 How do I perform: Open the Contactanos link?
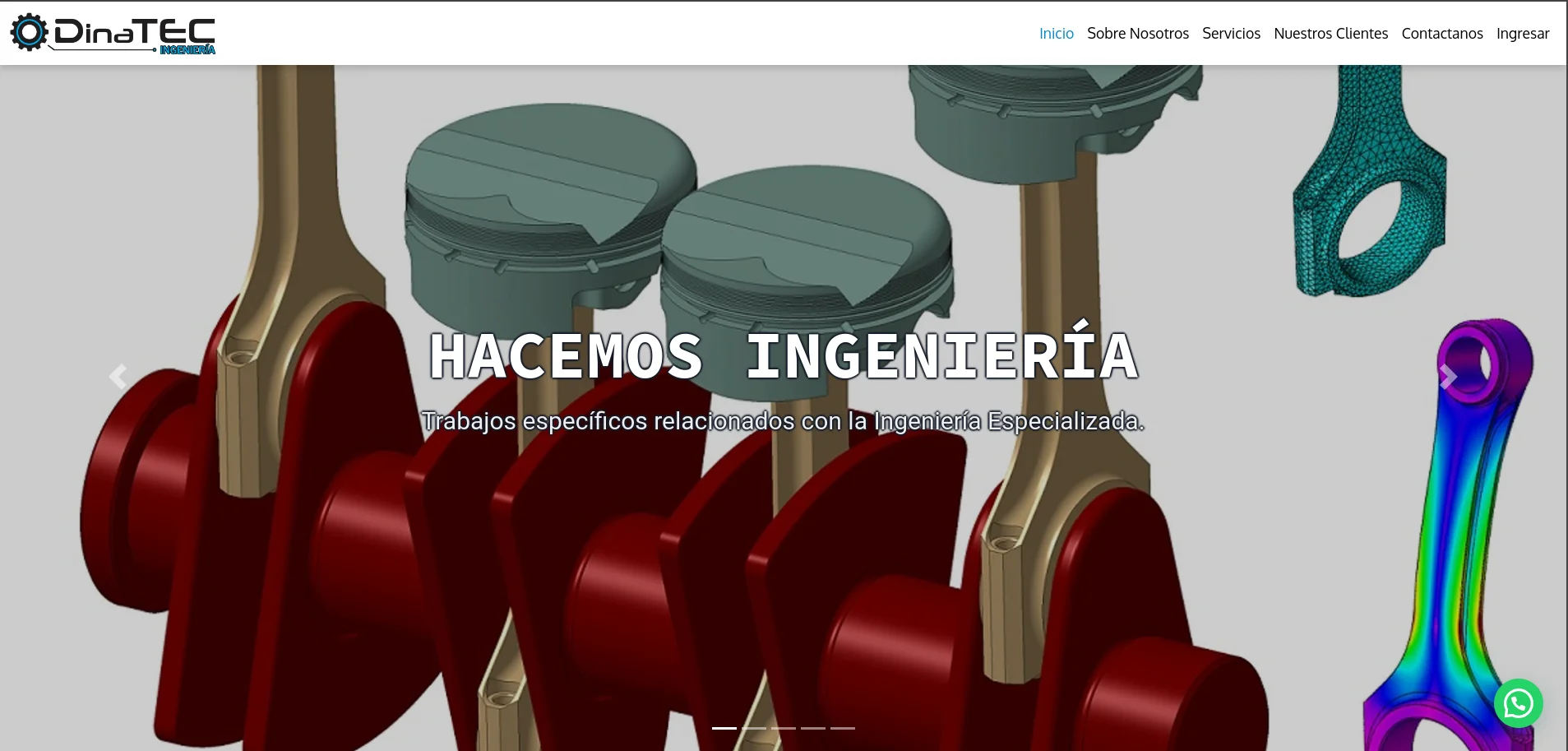[x=1441, y=34]
